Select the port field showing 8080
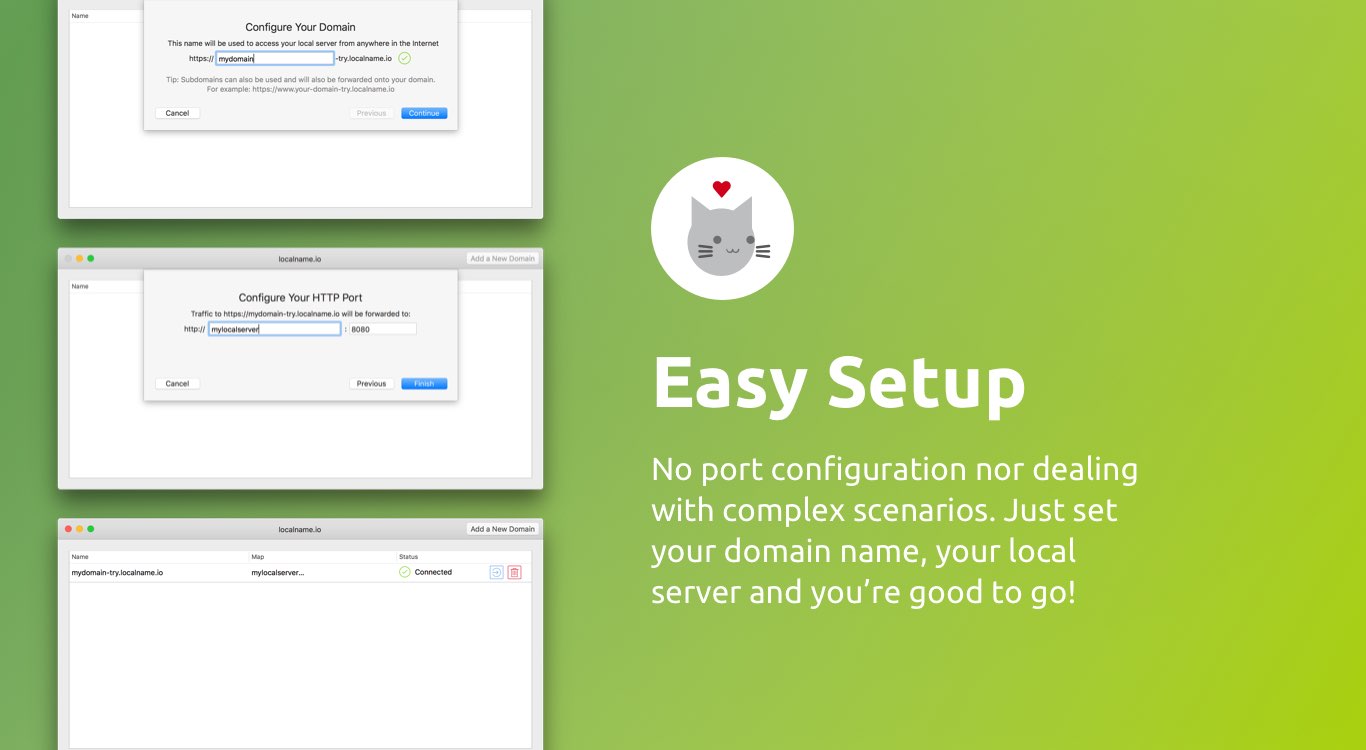This screenshot has width=1366, height=750. coord(382,329)
